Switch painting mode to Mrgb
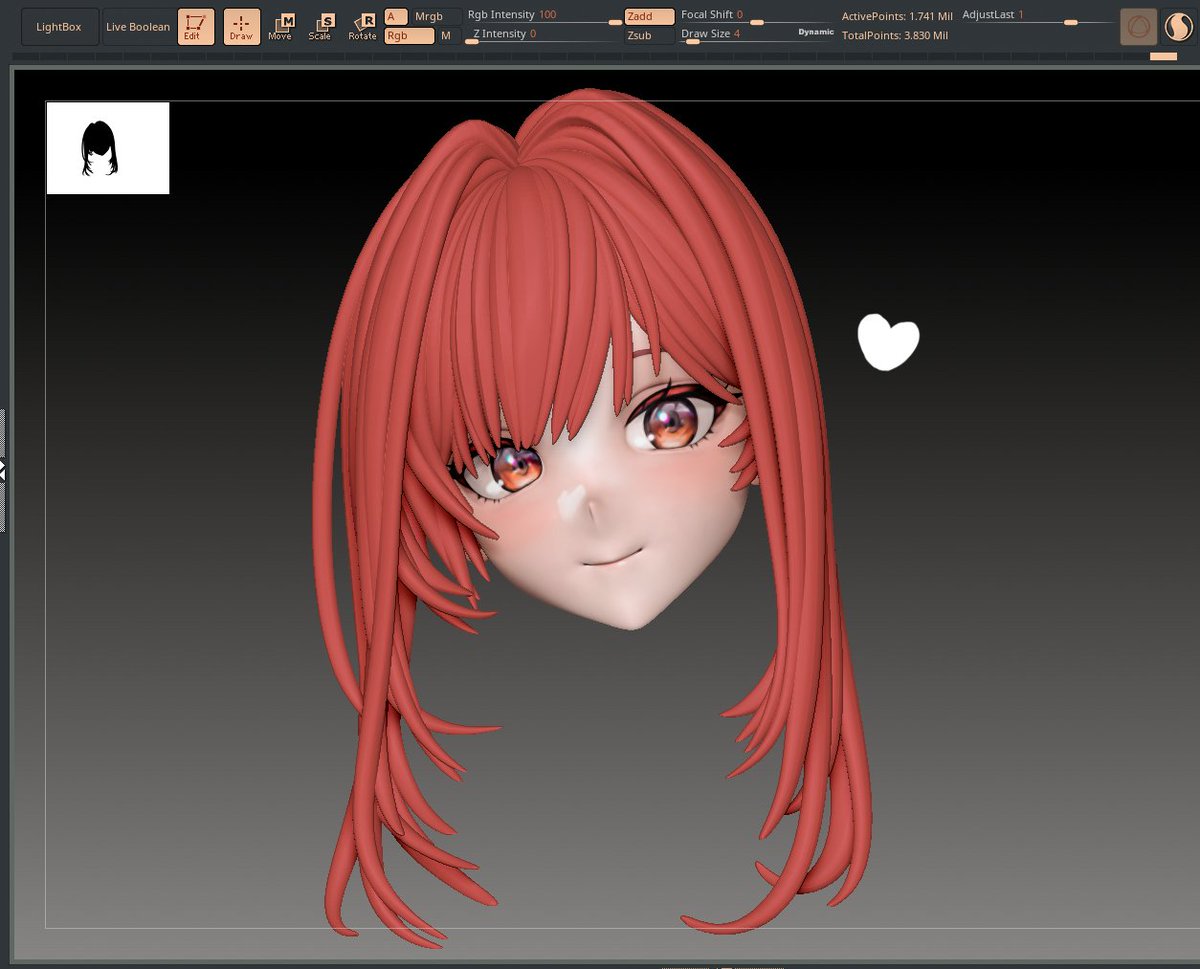 (428, 16)
